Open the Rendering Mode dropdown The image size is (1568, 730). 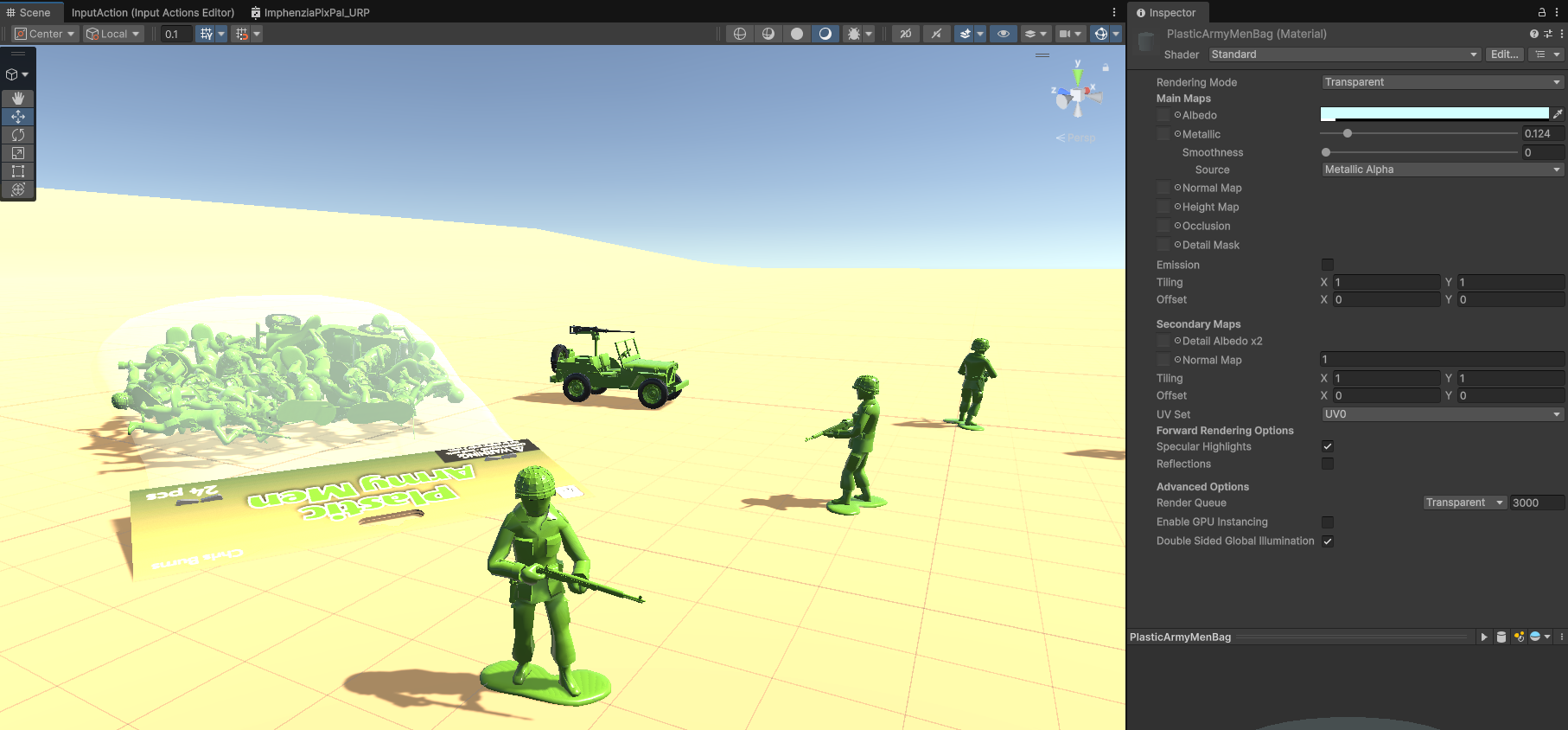click(1443, 82)
